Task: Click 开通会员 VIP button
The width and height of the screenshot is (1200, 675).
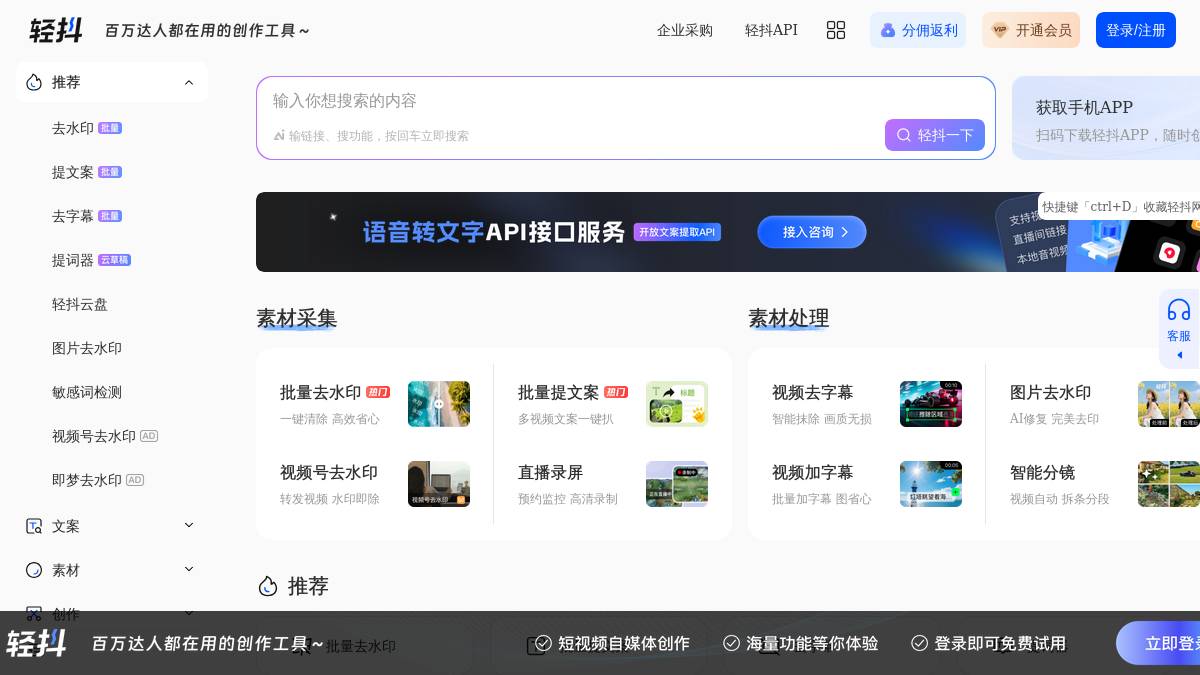Action: coord(1031,30)
